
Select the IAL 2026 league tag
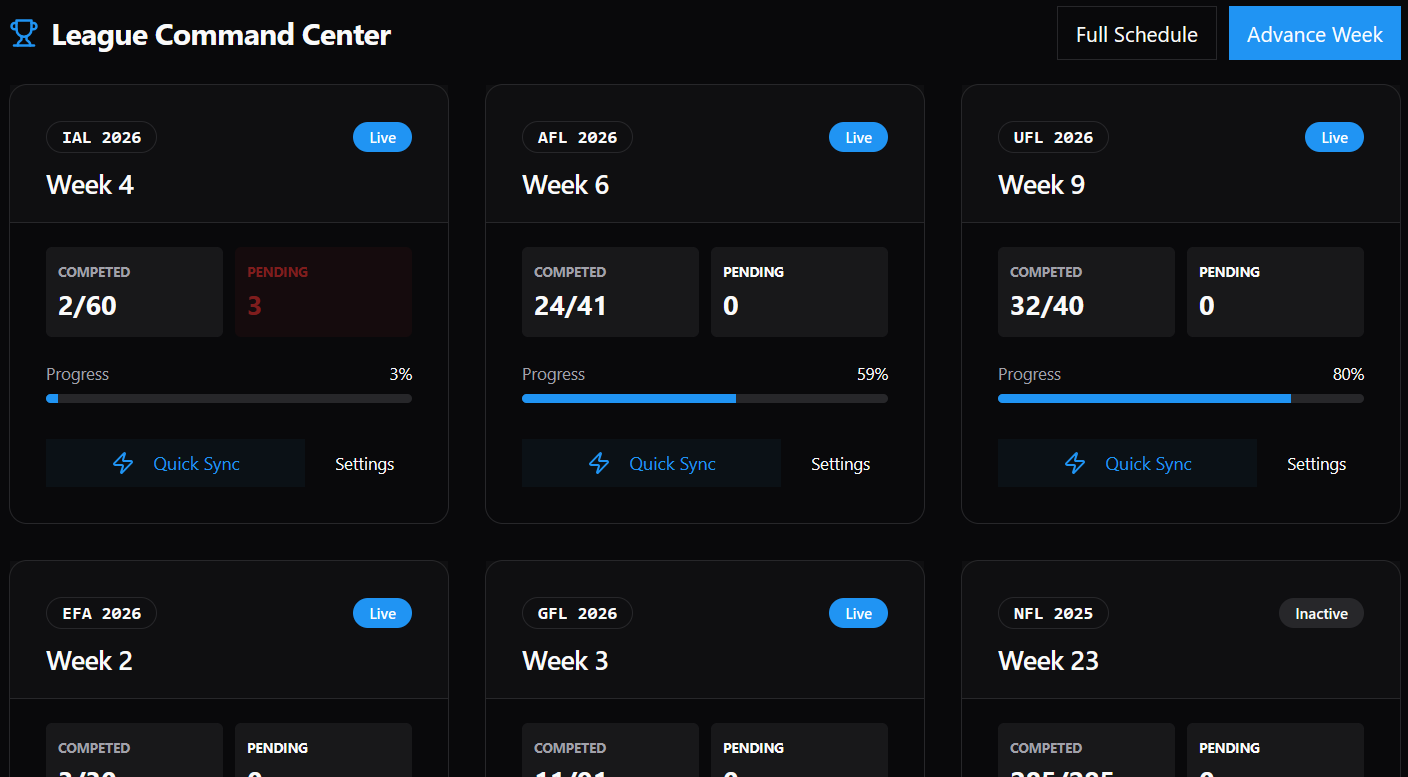pos(102,137)
